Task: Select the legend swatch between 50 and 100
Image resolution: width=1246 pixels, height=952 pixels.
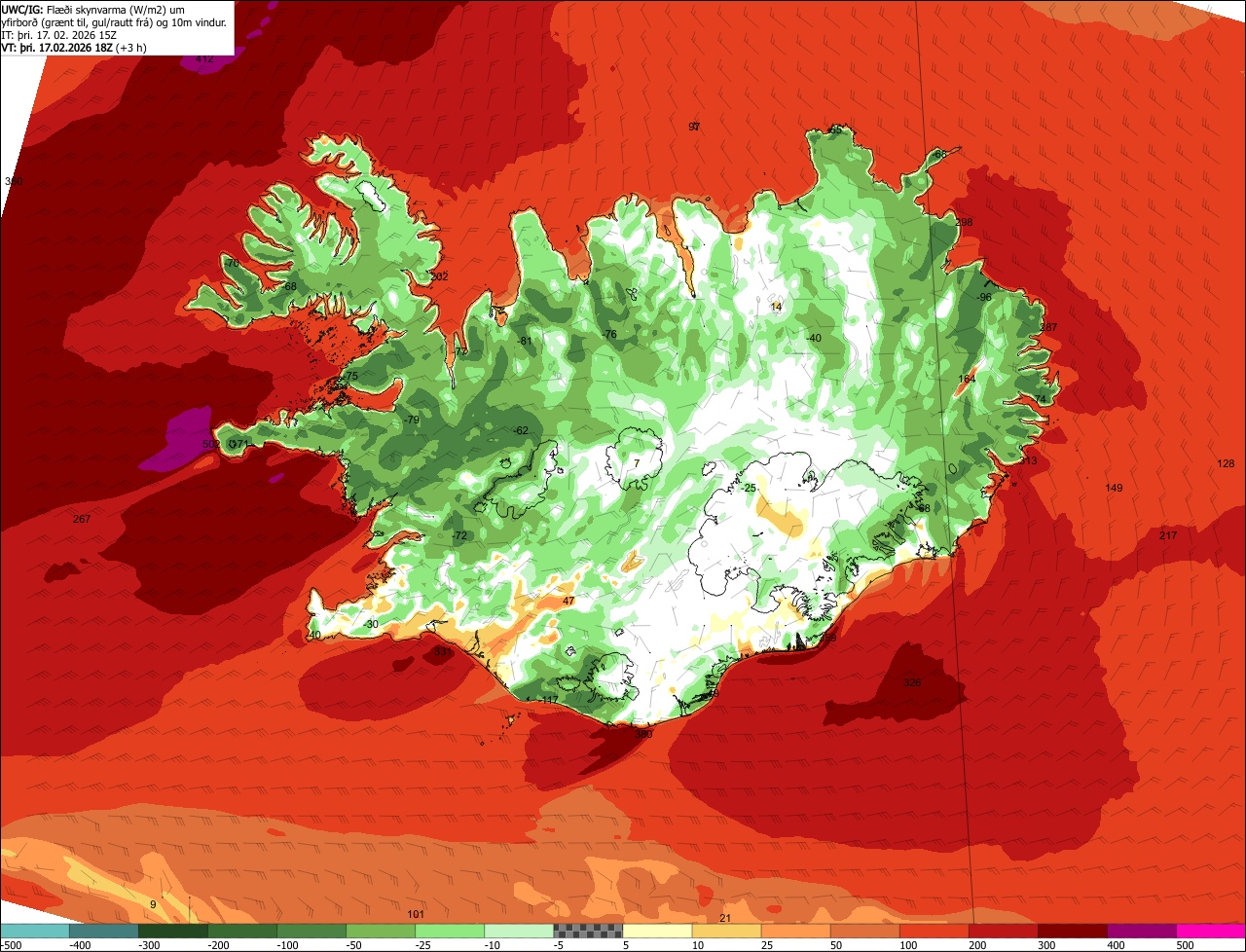Action: pos(864,931)
